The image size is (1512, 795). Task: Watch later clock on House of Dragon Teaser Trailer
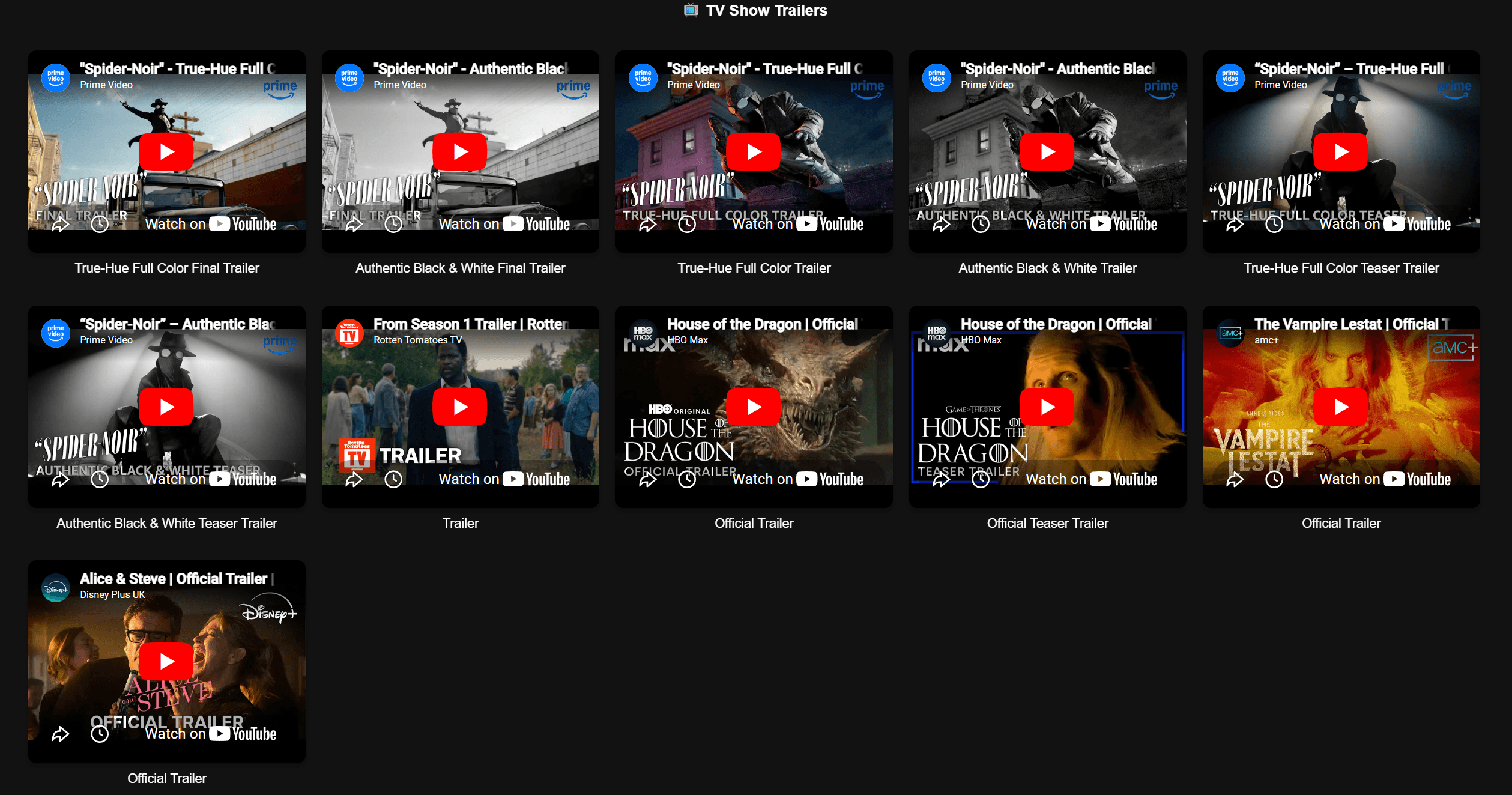(981, 480)
